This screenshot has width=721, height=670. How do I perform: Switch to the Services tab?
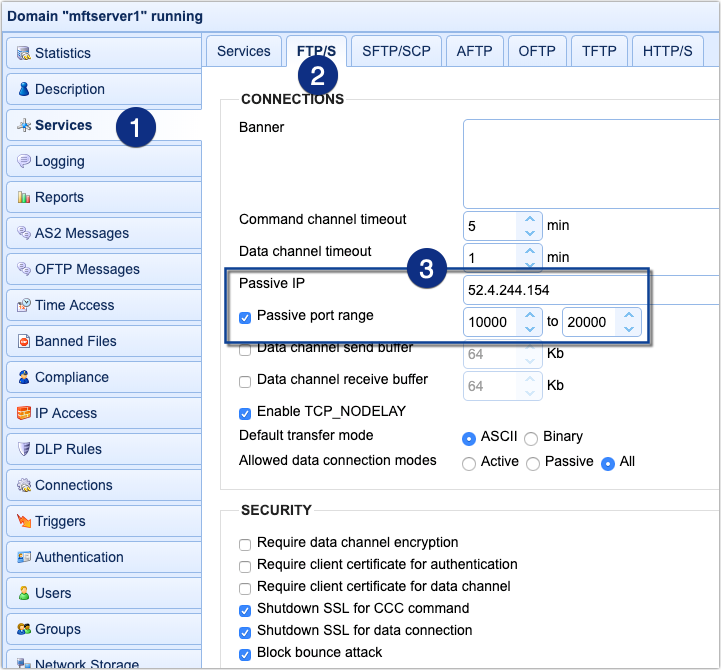(x=244, y=51)
